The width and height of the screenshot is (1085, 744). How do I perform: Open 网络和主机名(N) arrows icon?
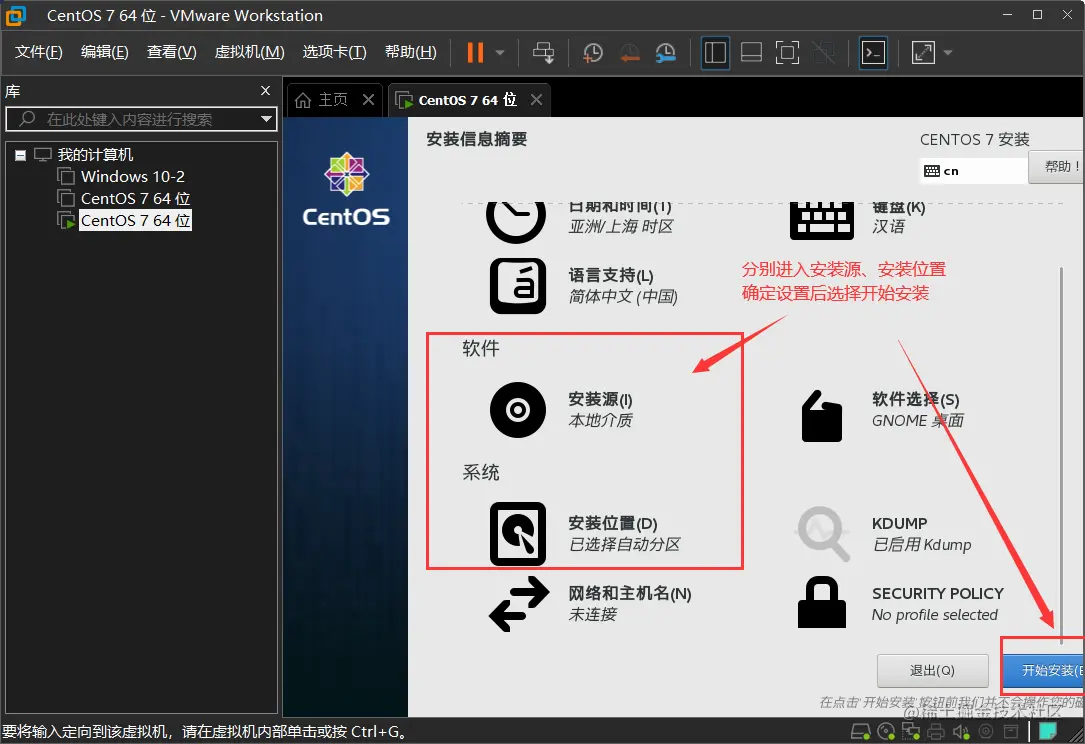[x=520, y=604]
